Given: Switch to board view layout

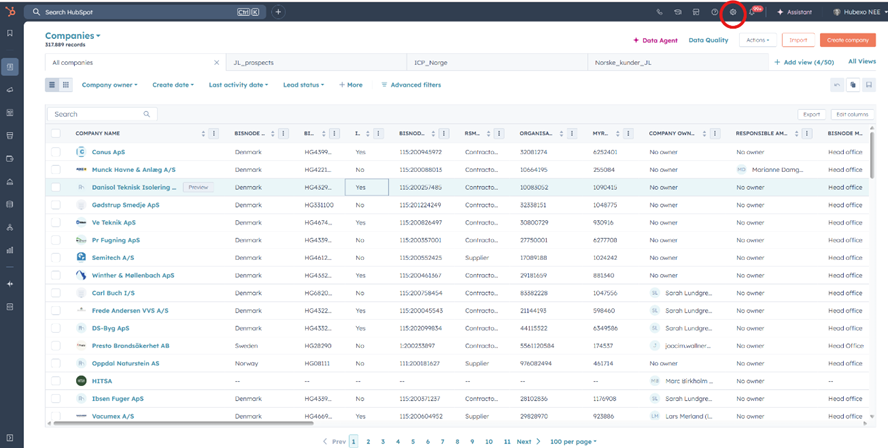Looking at the screenshot, I should click(x=67, y=85).
